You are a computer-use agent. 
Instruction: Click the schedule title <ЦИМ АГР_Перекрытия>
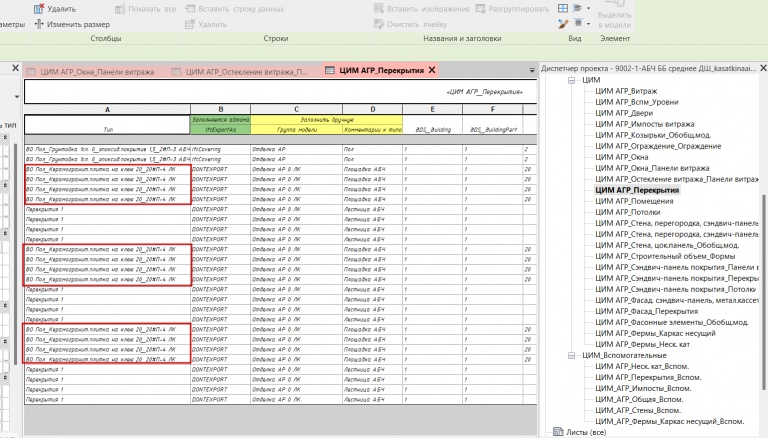coord(484,92)
